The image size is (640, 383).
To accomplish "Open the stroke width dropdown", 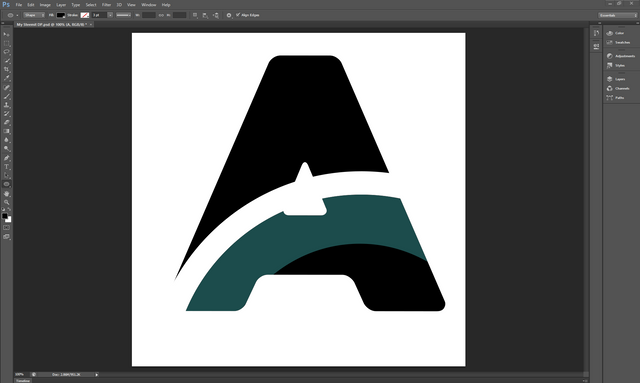I will pyautogui.click(x=110, y=15).
